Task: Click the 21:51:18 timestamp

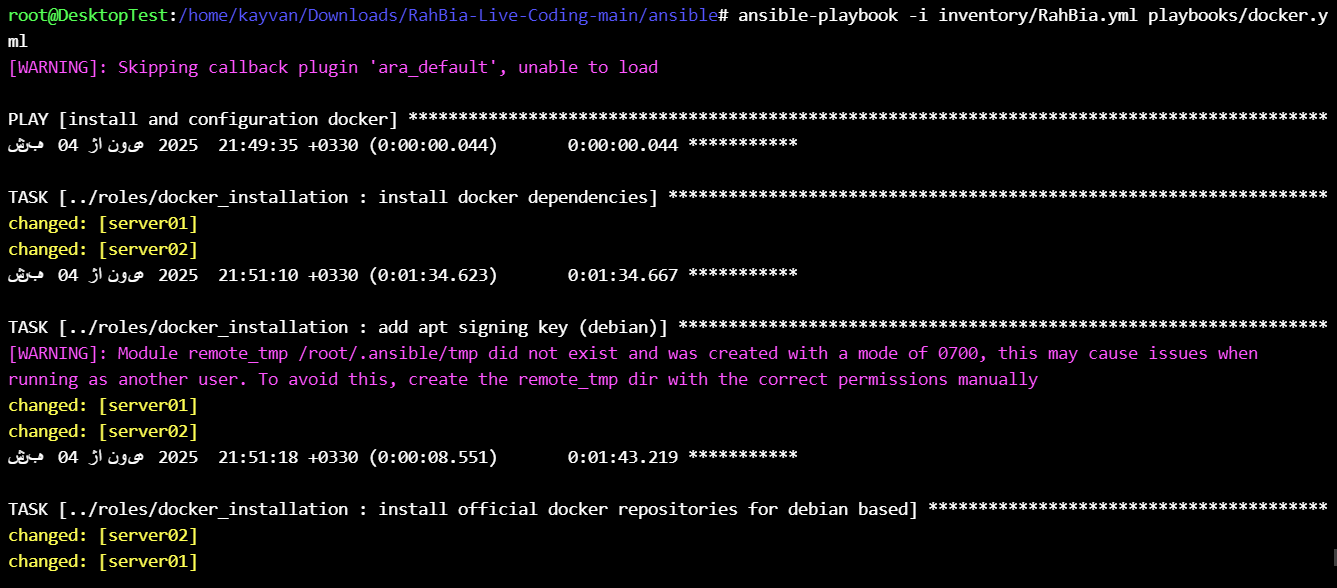Action: point(258,457)
